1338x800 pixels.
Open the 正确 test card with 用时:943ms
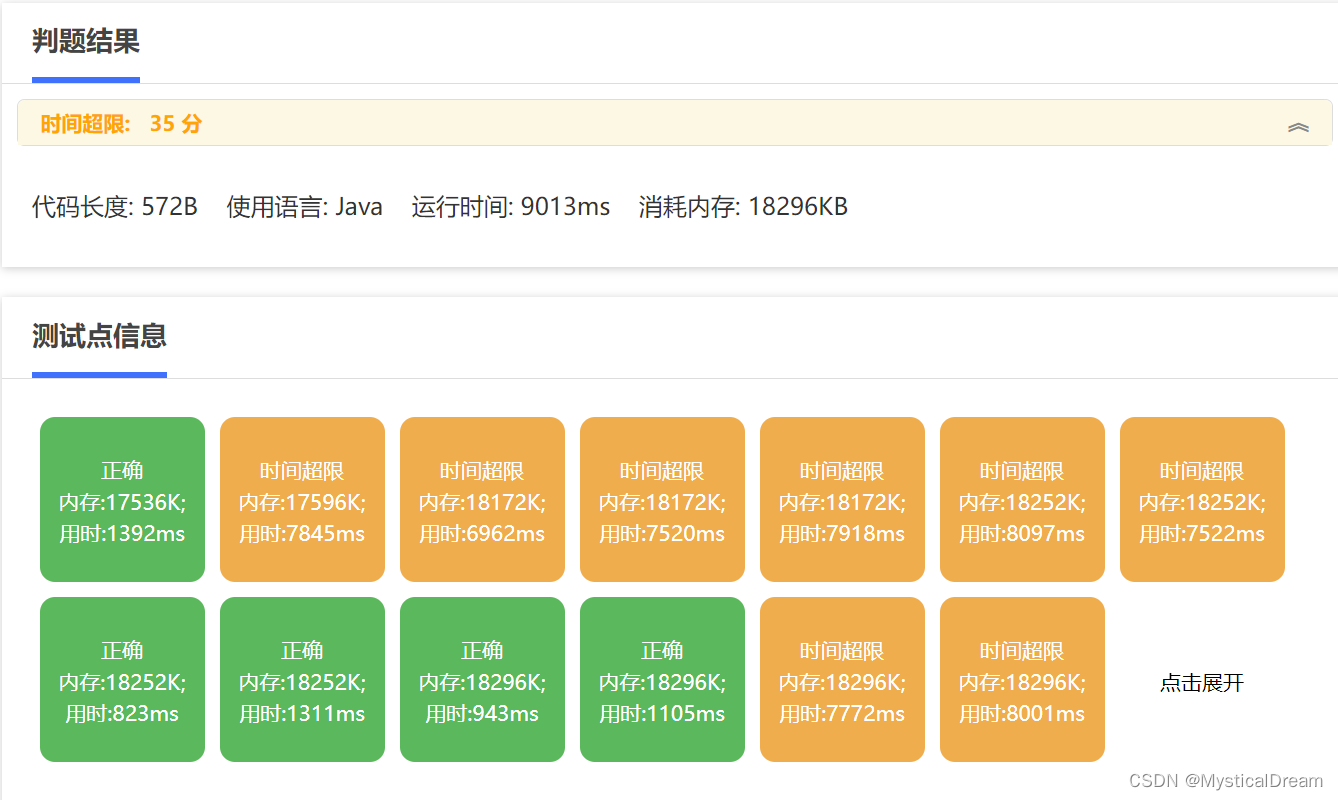click(x=482, y=679)
